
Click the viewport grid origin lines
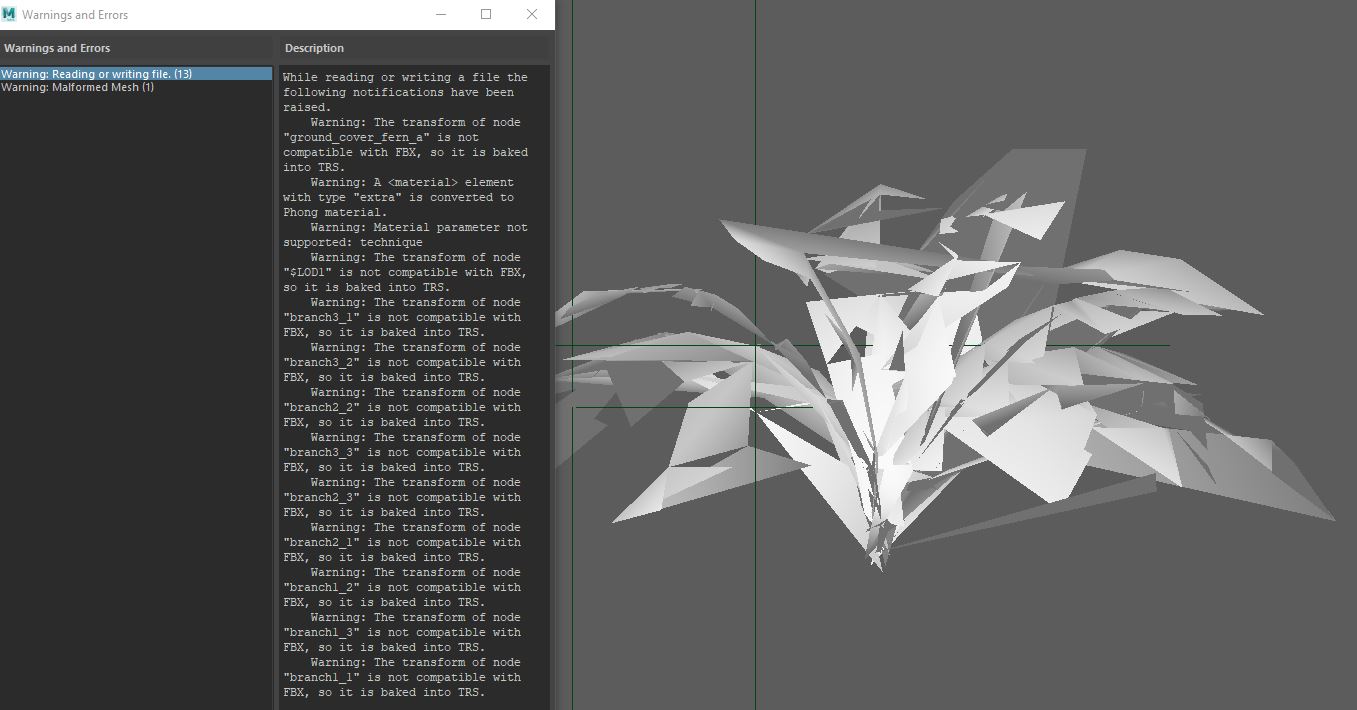tap(753, 345)
